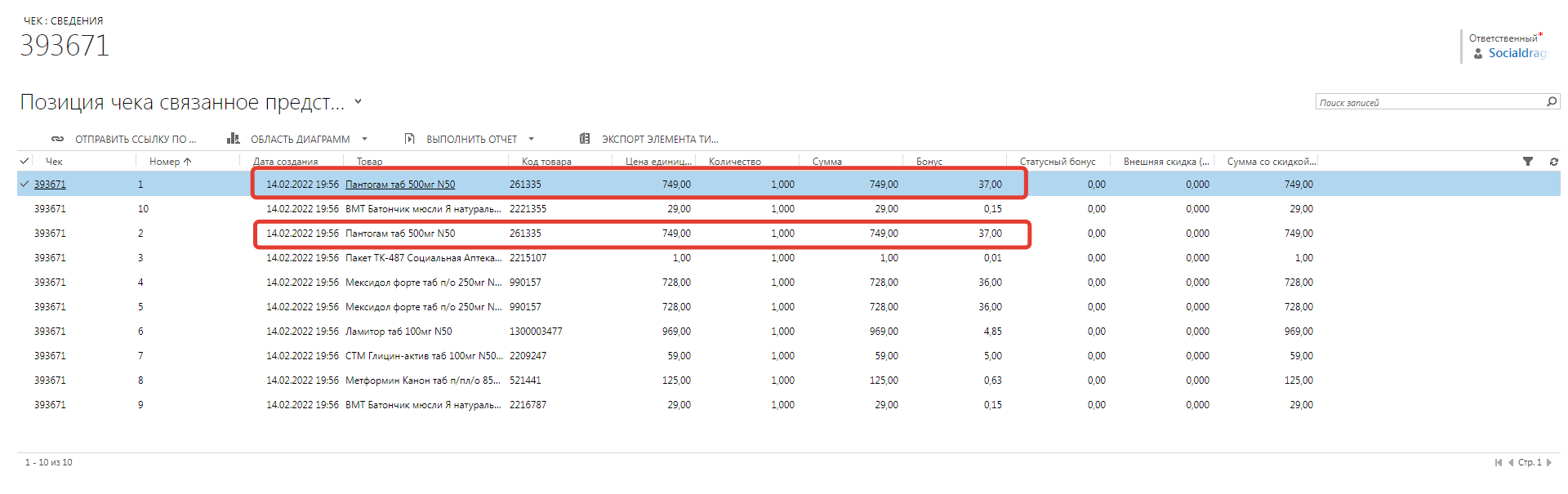
Task: Go to the first page arrow
Action: click(1499, 462)
